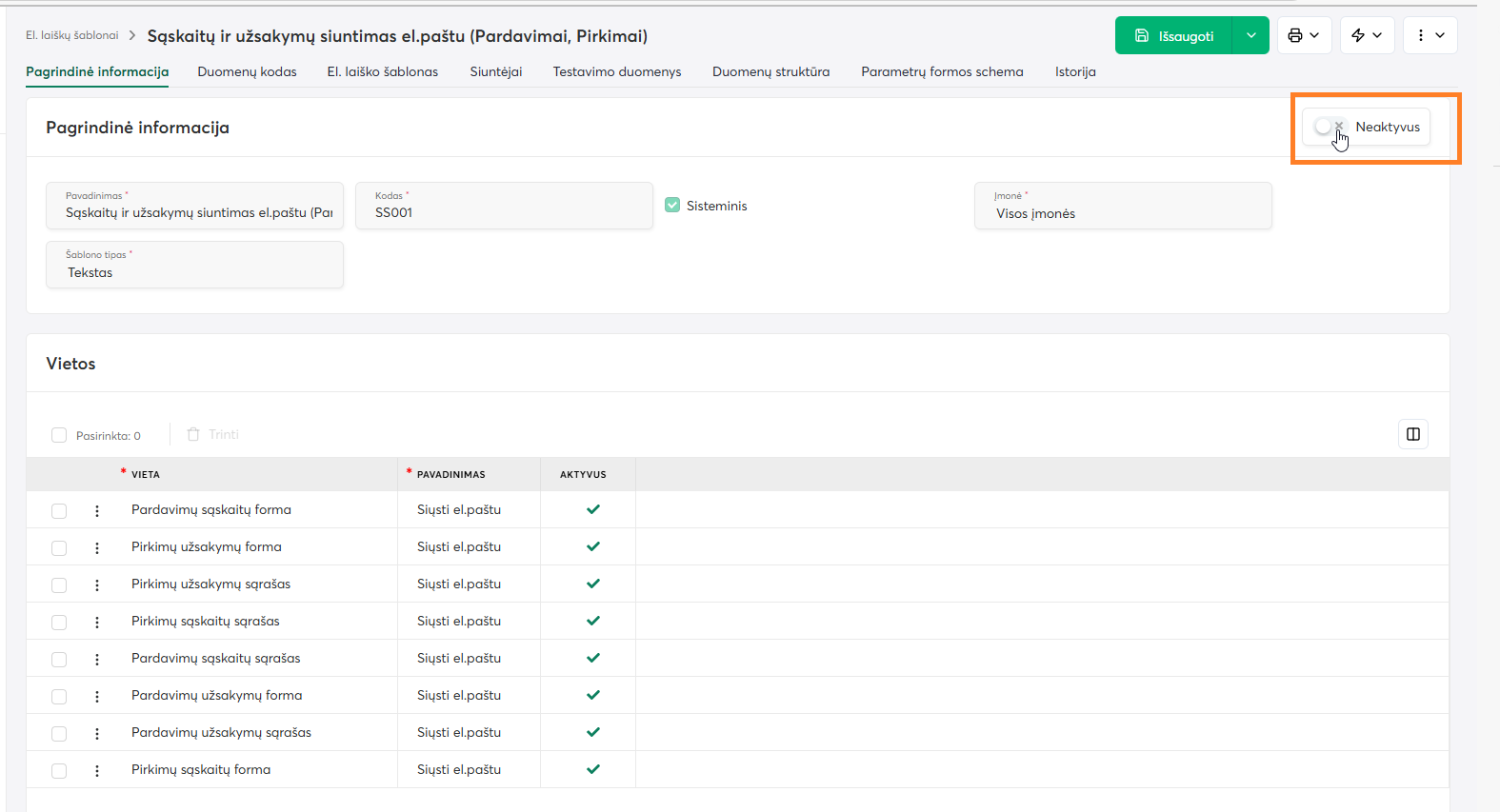1500x812 pixels.
Task: Open the vertical dots more options menu
Action: pyautogui.click(x=1430, y=35)
